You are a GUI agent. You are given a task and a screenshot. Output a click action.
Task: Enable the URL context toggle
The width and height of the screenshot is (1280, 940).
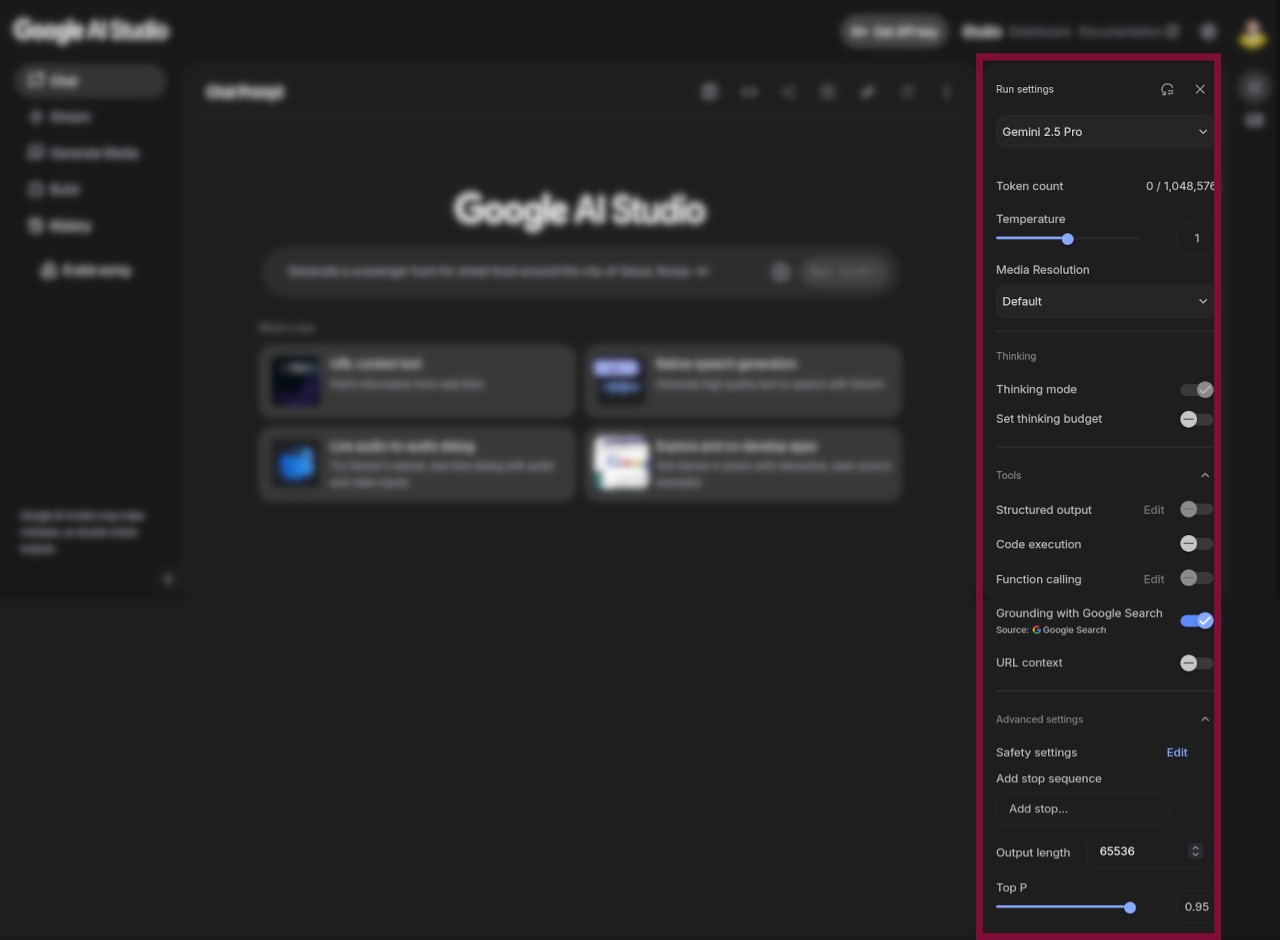(x=1196, y=663)
